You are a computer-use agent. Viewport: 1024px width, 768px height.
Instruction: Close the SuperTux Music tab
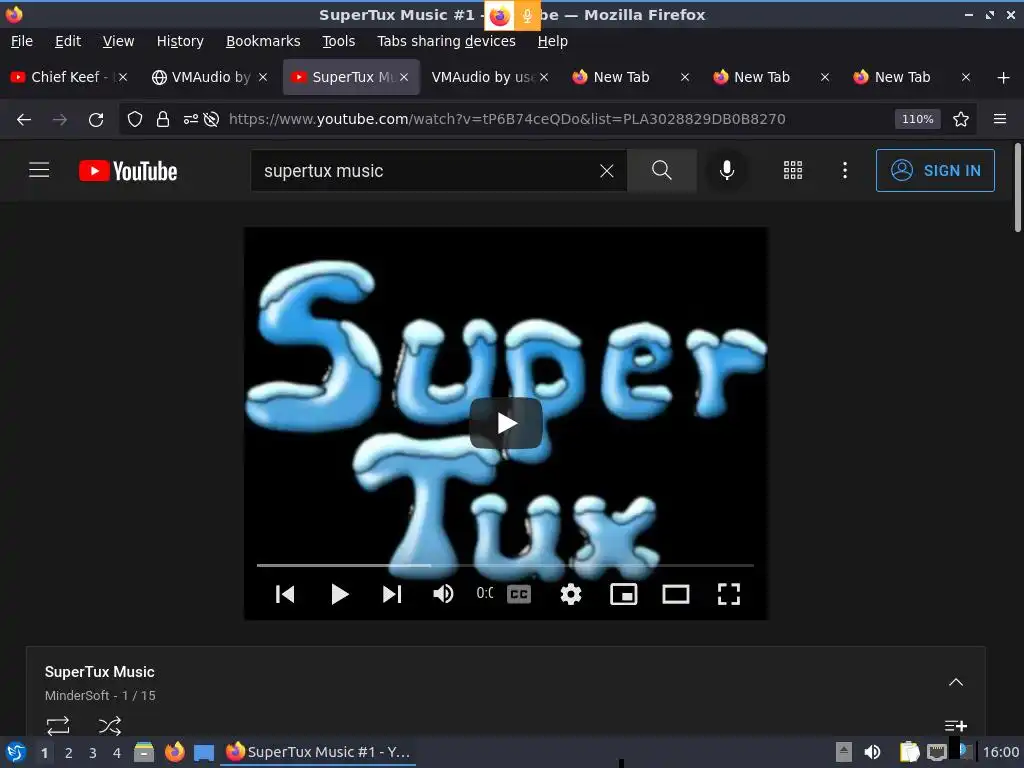[x=404, y=77]
